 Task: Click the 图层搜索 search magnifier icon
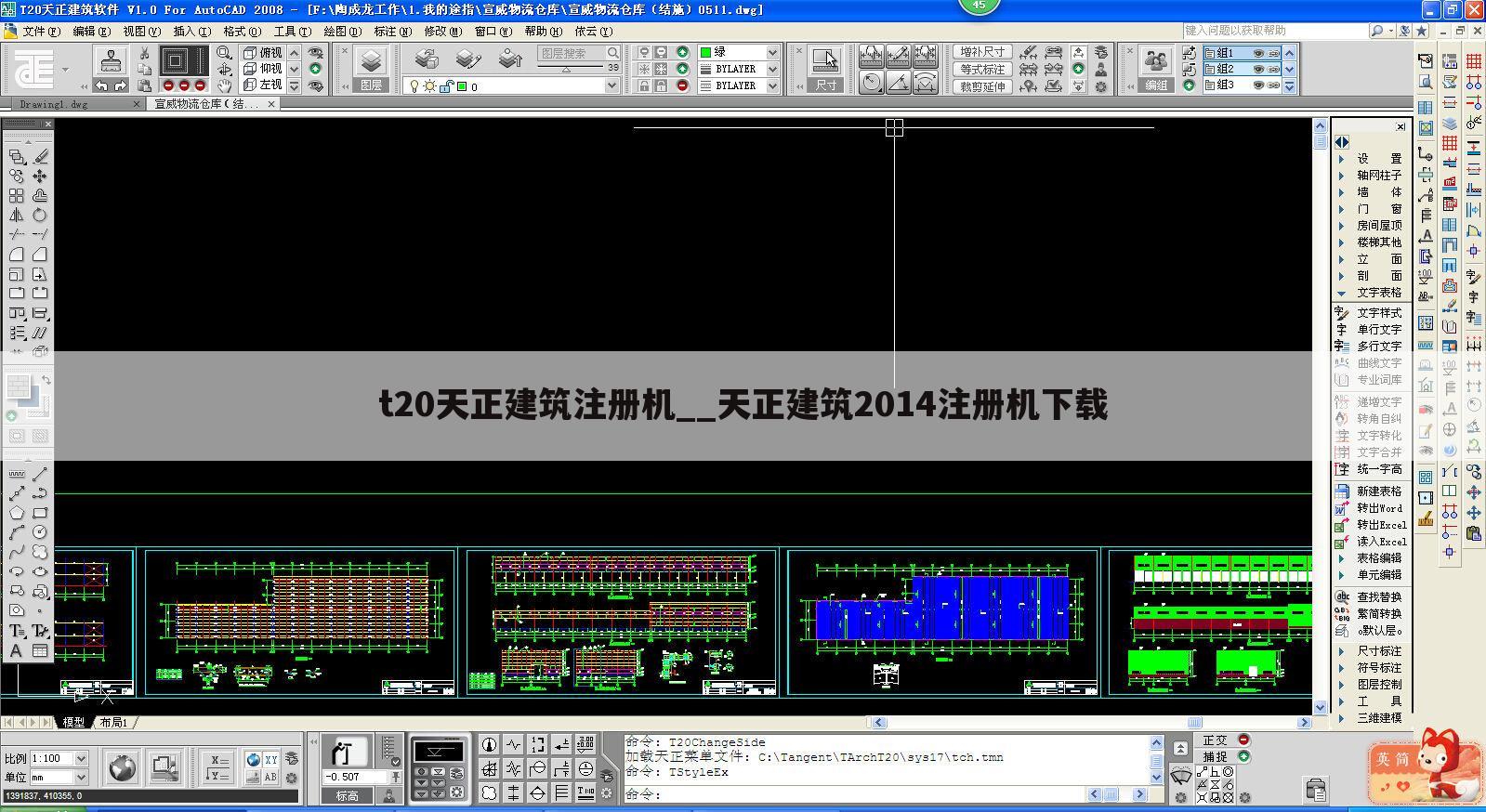pos(613,53)
